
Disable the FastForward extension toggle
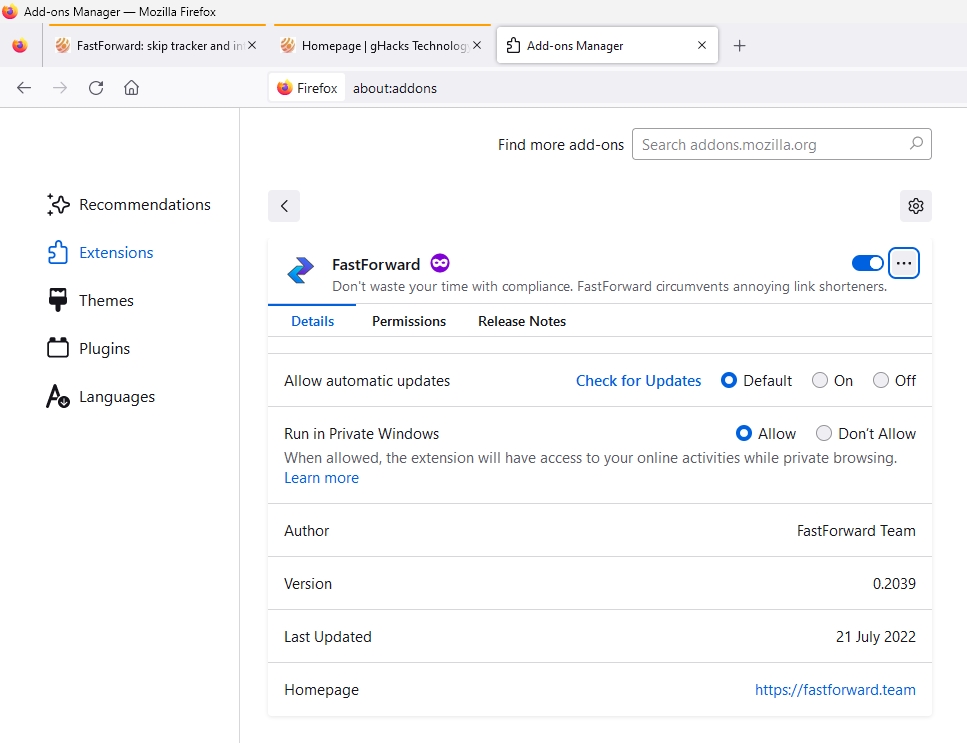[866, 262]
